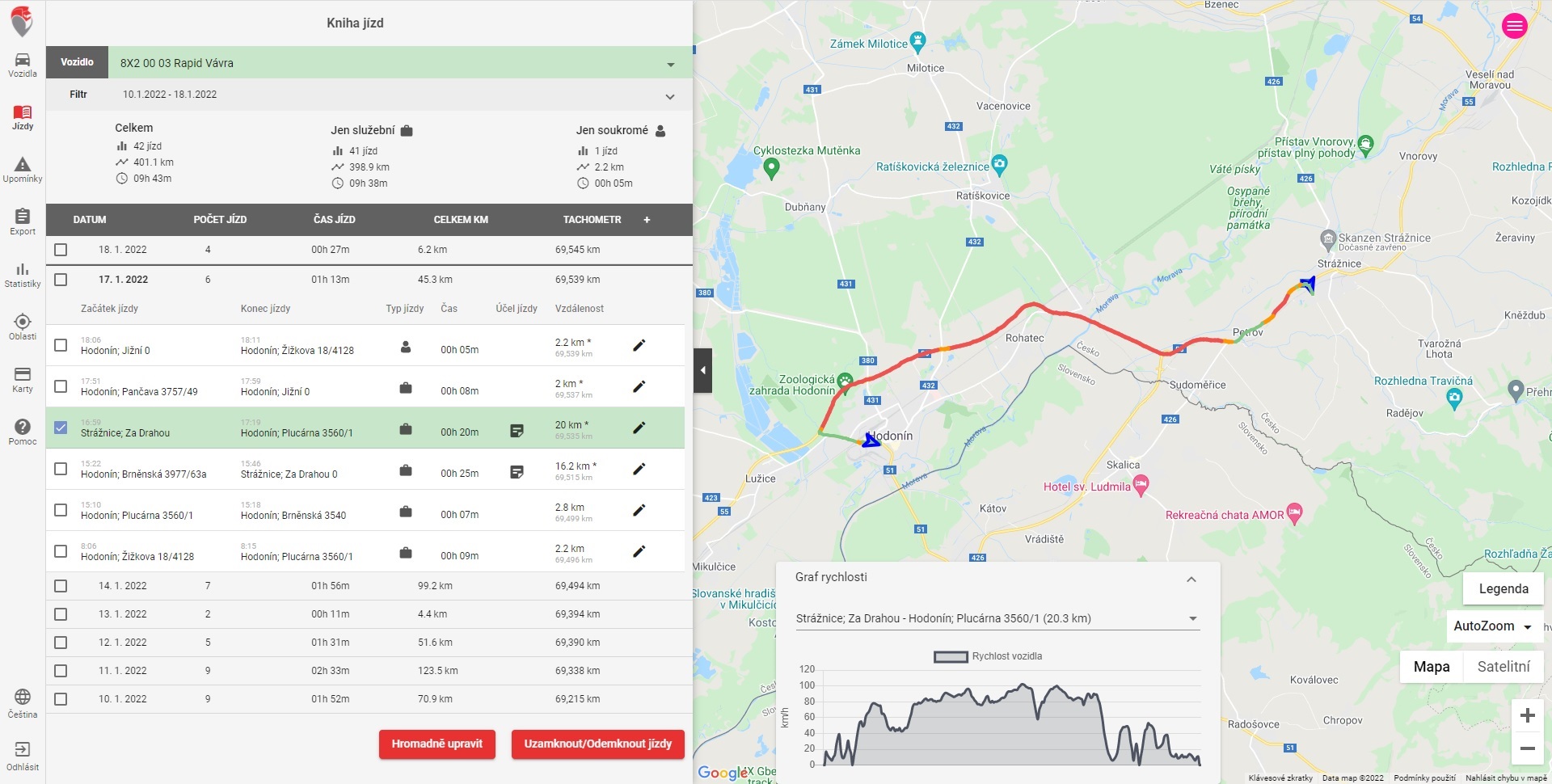Open the Vozidla section in sidebar
1552x784 pixels.
click(x=23, y=65)
